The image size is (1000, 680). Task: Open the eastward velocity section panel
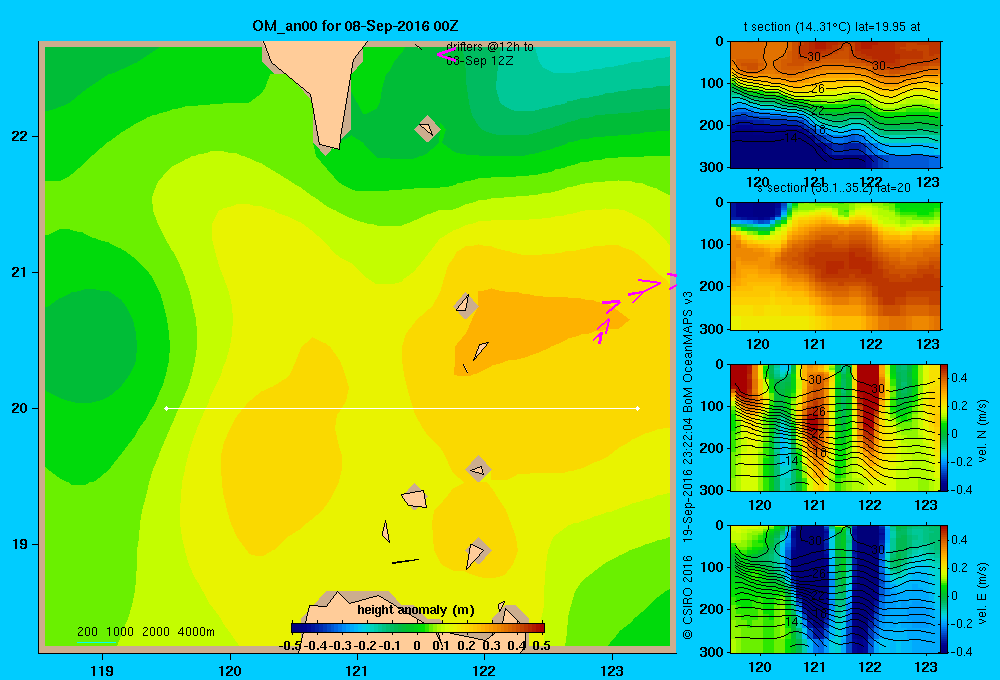(835, 589)
